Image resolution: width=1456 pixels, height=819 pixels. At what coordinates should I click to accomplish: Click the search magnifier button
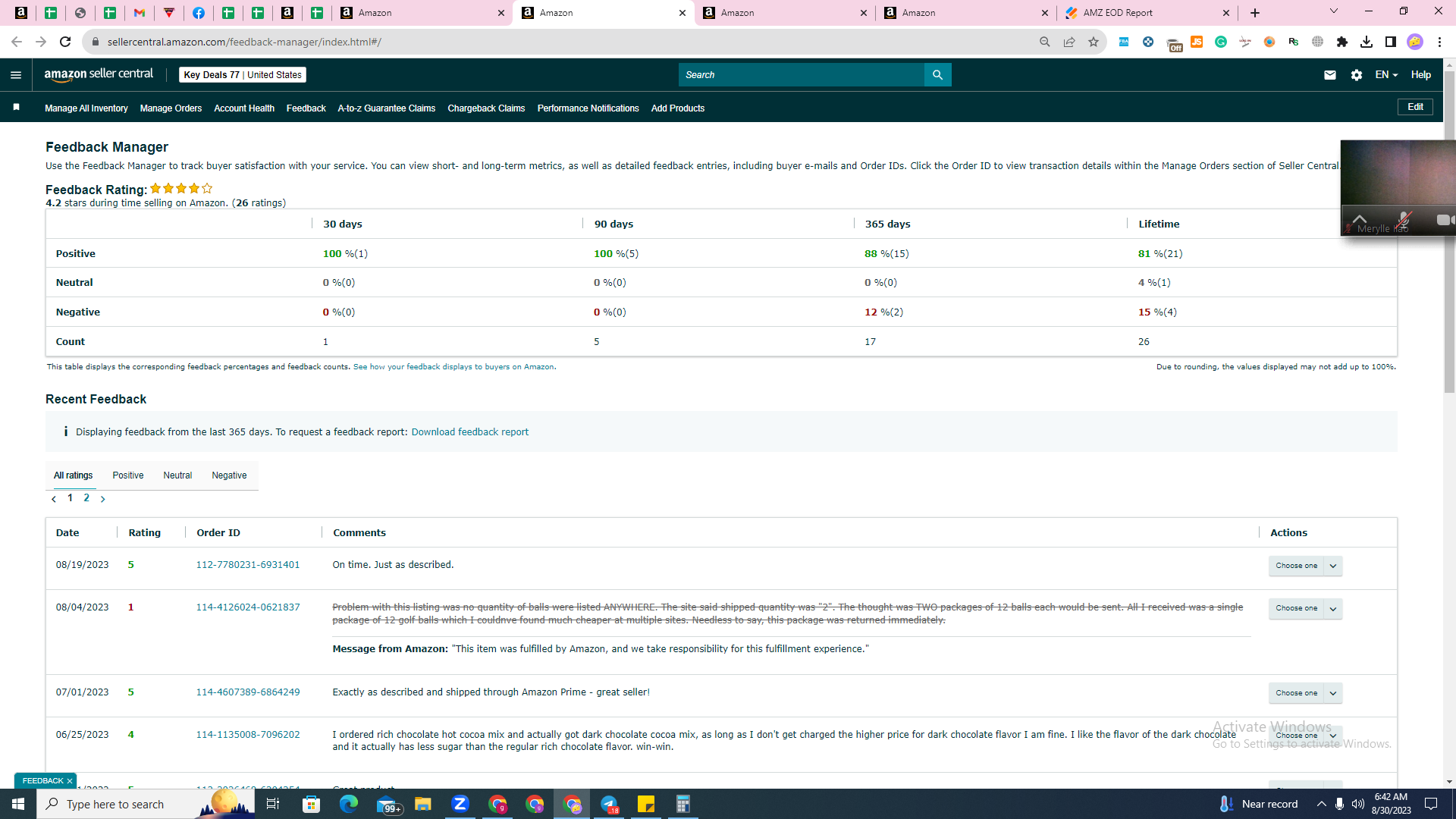937,75
